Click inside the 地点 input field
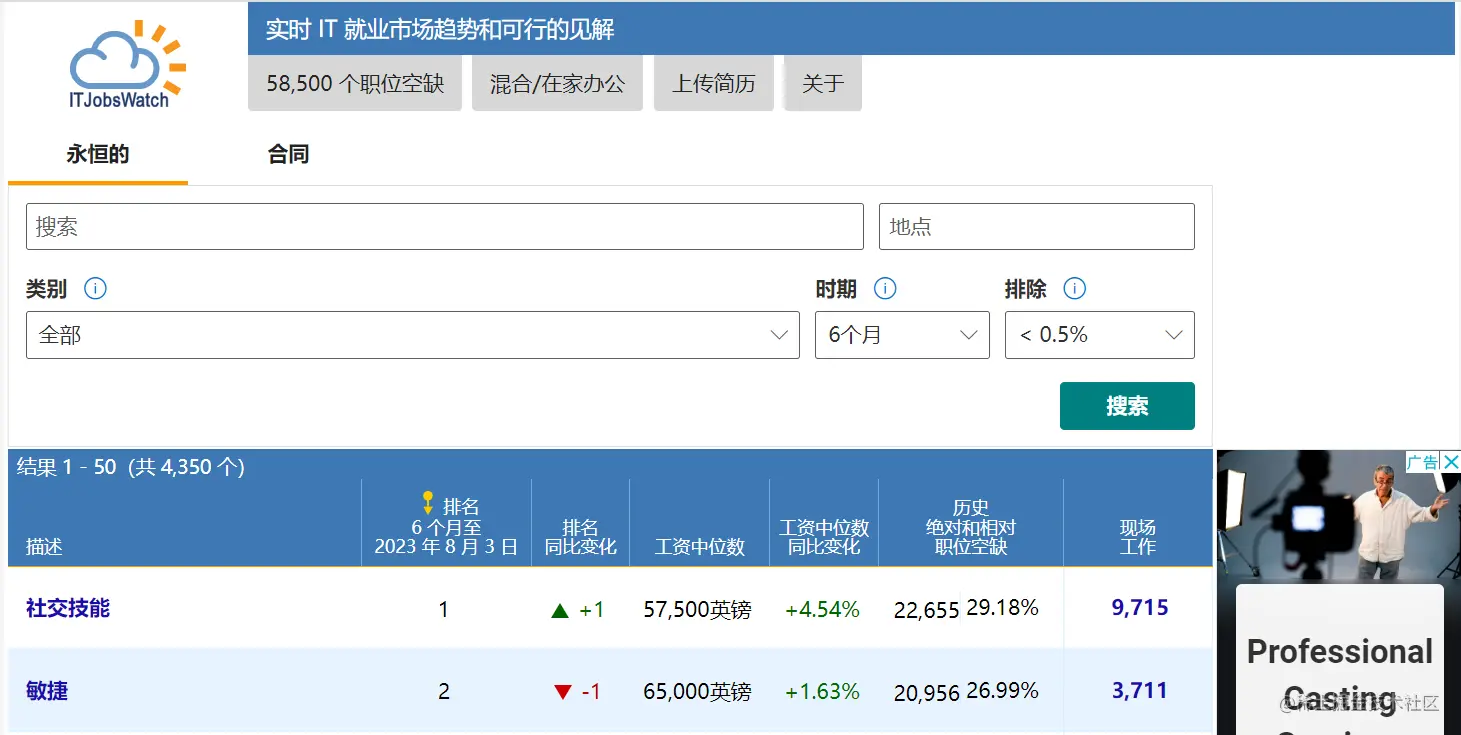The image size is (1461, 735). point(1036,226)
